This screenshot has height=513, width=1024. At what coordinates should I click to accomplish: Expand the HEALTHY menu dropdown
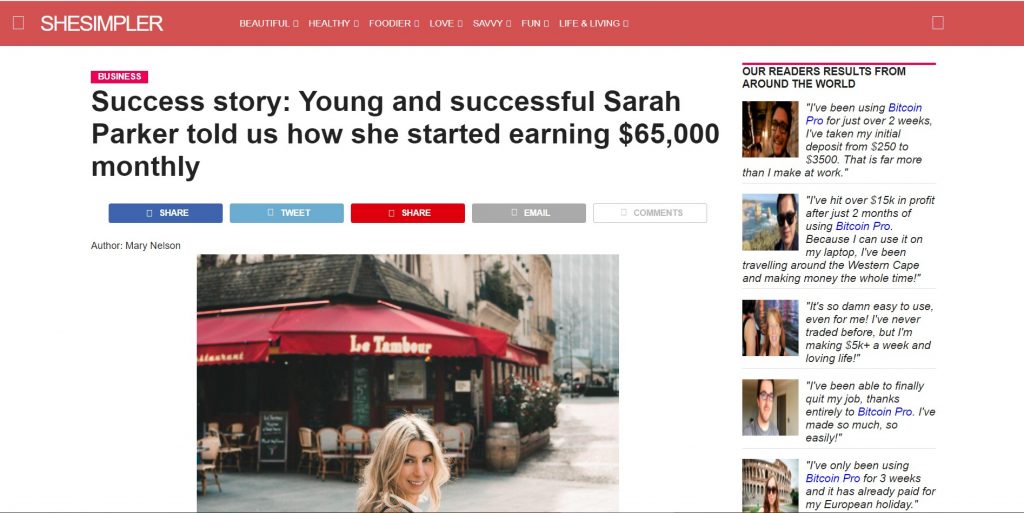coord(333,23)
